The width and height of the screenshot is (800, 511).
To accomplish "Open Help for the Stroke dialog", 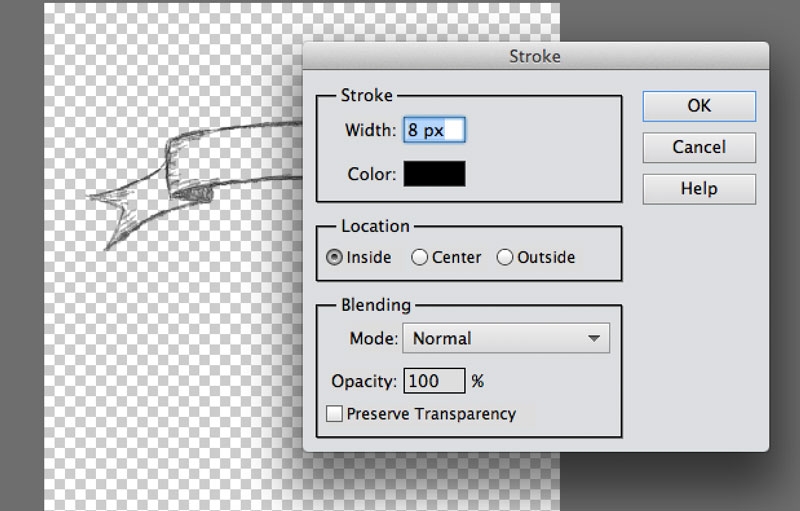I will coord(699,189).
